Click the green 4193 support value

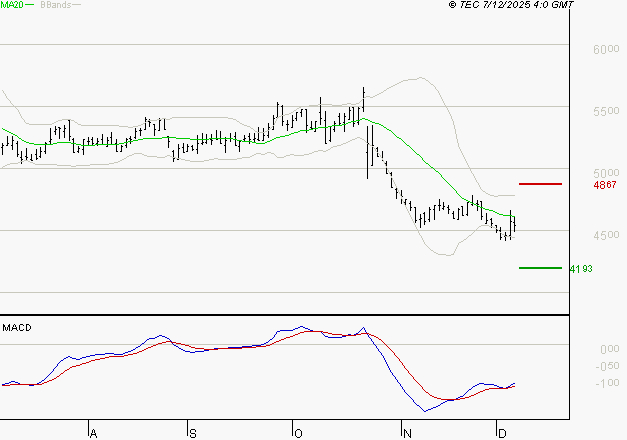point(581,269)
